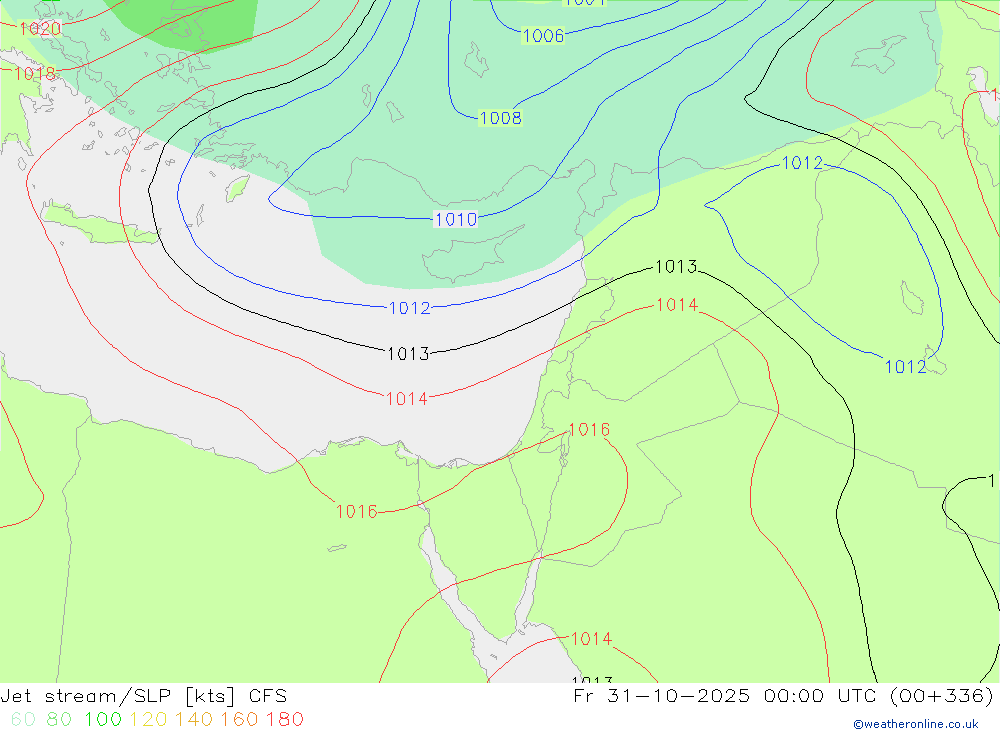Click the 160 kts legend value
This screenshot has width=1000, height=733.
tap(239, 720)
